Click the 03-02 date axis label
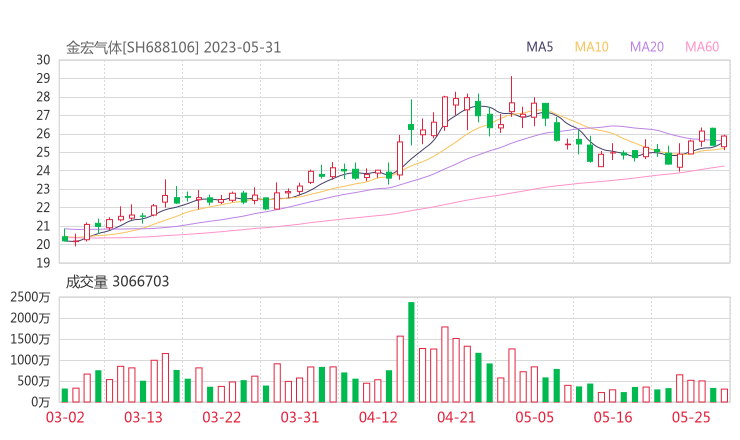 65,417
